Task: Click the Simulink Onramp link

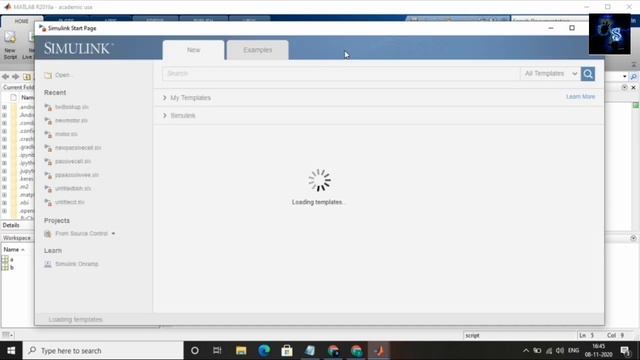Action: 77,264
